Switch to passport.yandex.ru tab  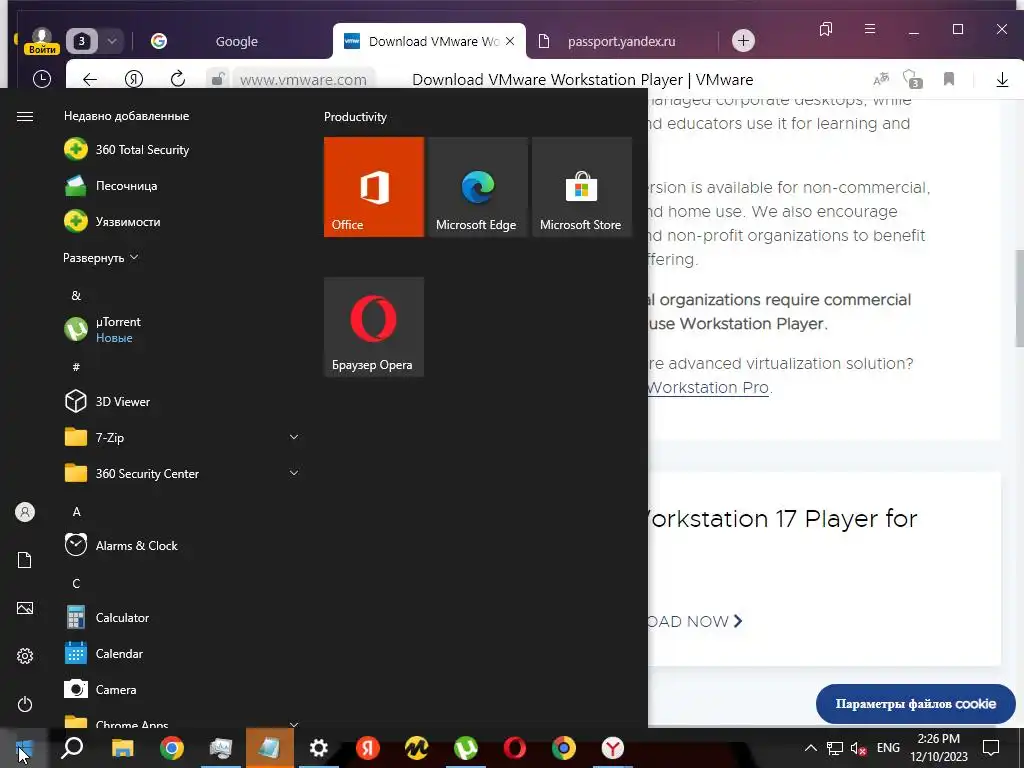[x=620, y=41]
